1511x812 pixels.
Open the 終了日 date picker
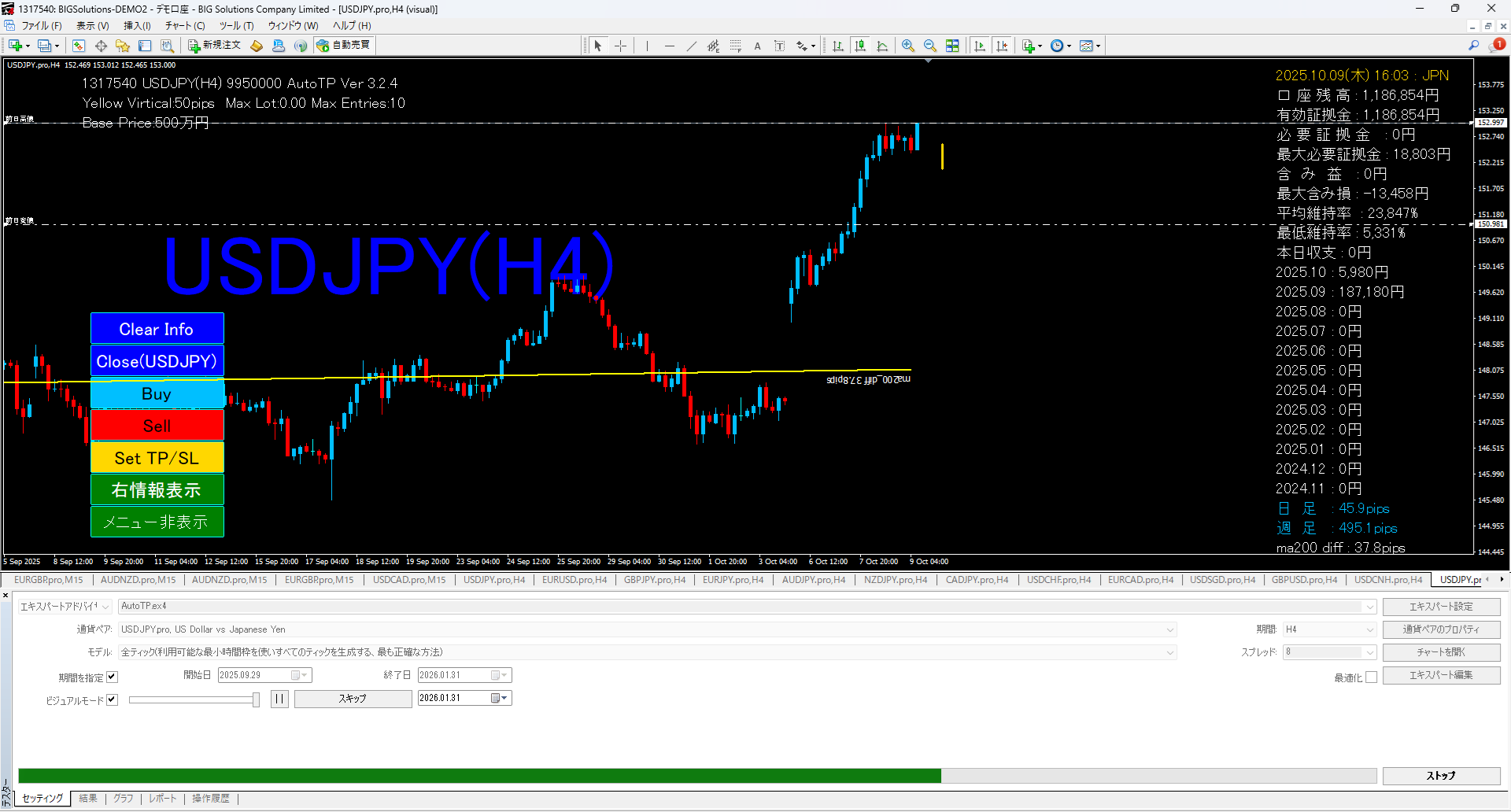click(464, 675)
